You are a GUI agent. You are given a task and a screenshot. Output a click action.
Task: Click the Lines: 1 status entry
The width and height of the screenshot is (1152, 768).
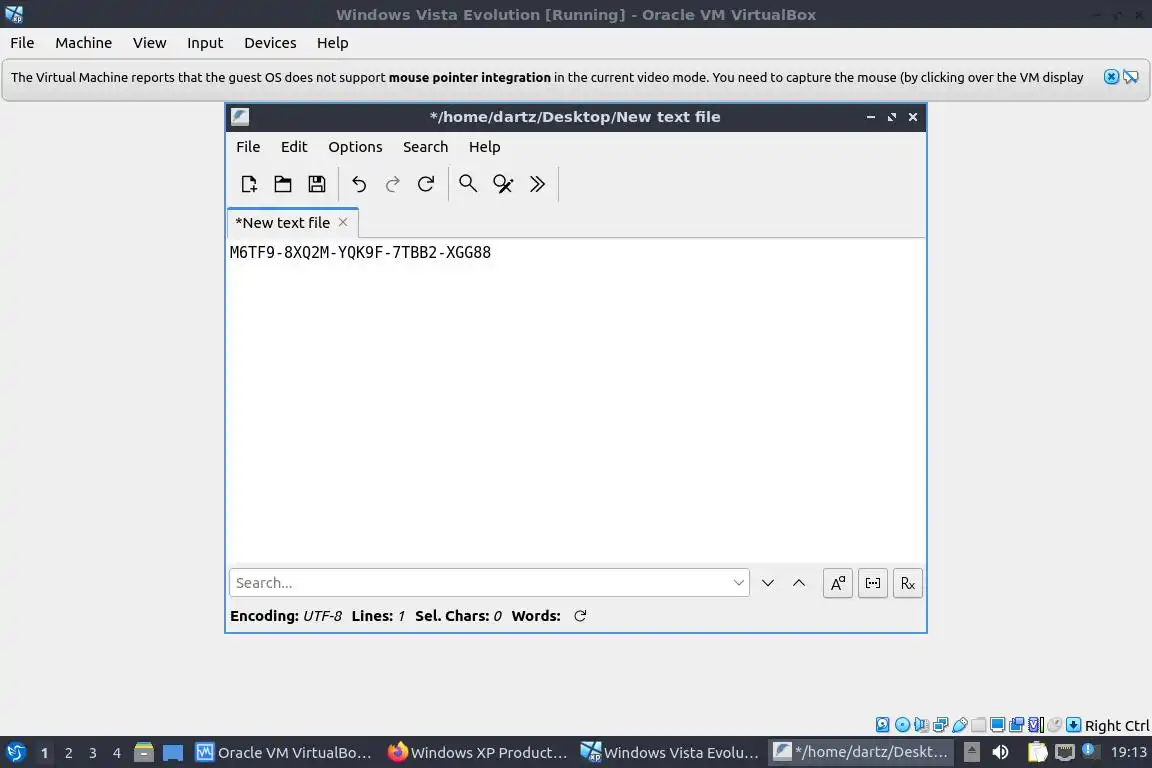[x=378, y=616]
